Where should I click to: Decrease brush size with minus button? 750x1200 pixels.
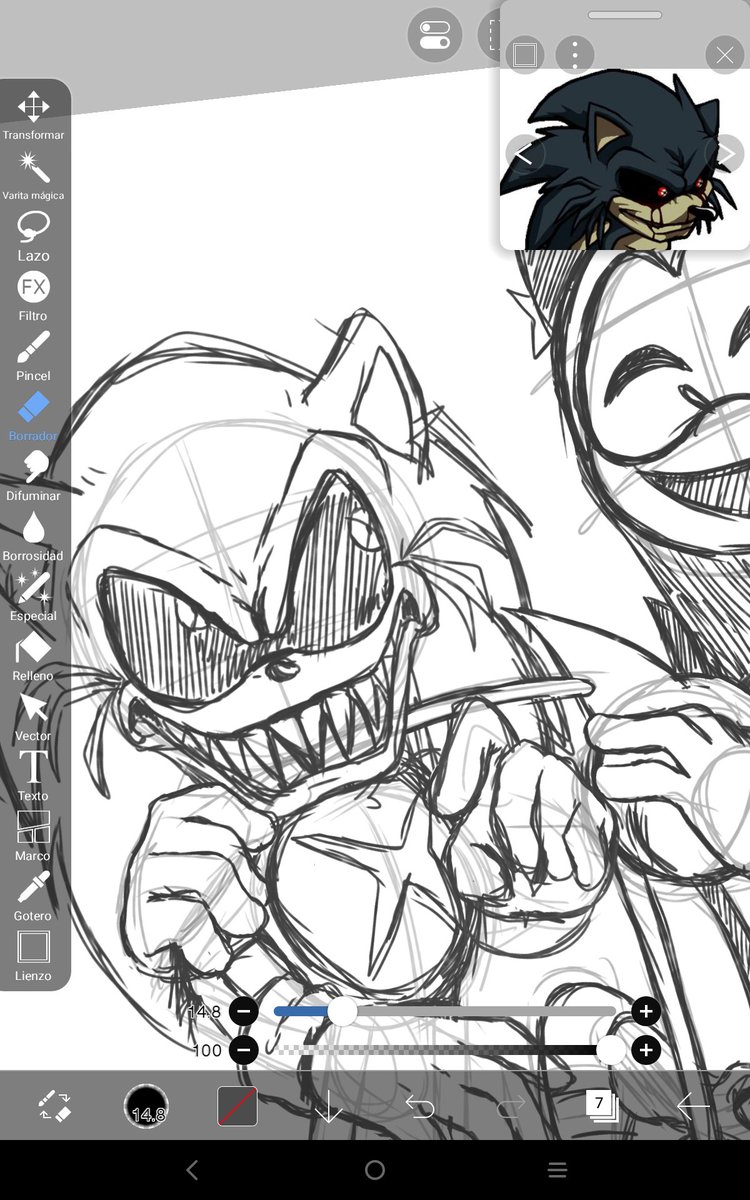click(x=243, y=1012)
